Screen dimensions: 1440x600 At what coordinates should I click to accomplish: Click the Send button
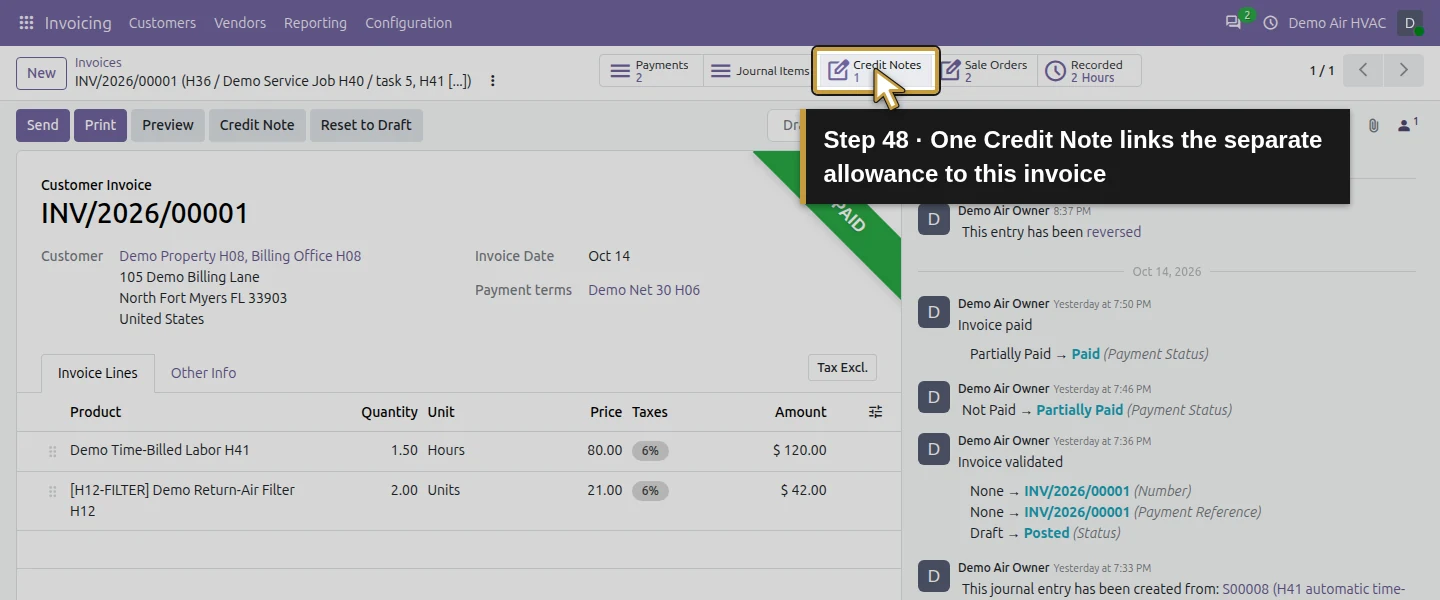click(43, 125)
